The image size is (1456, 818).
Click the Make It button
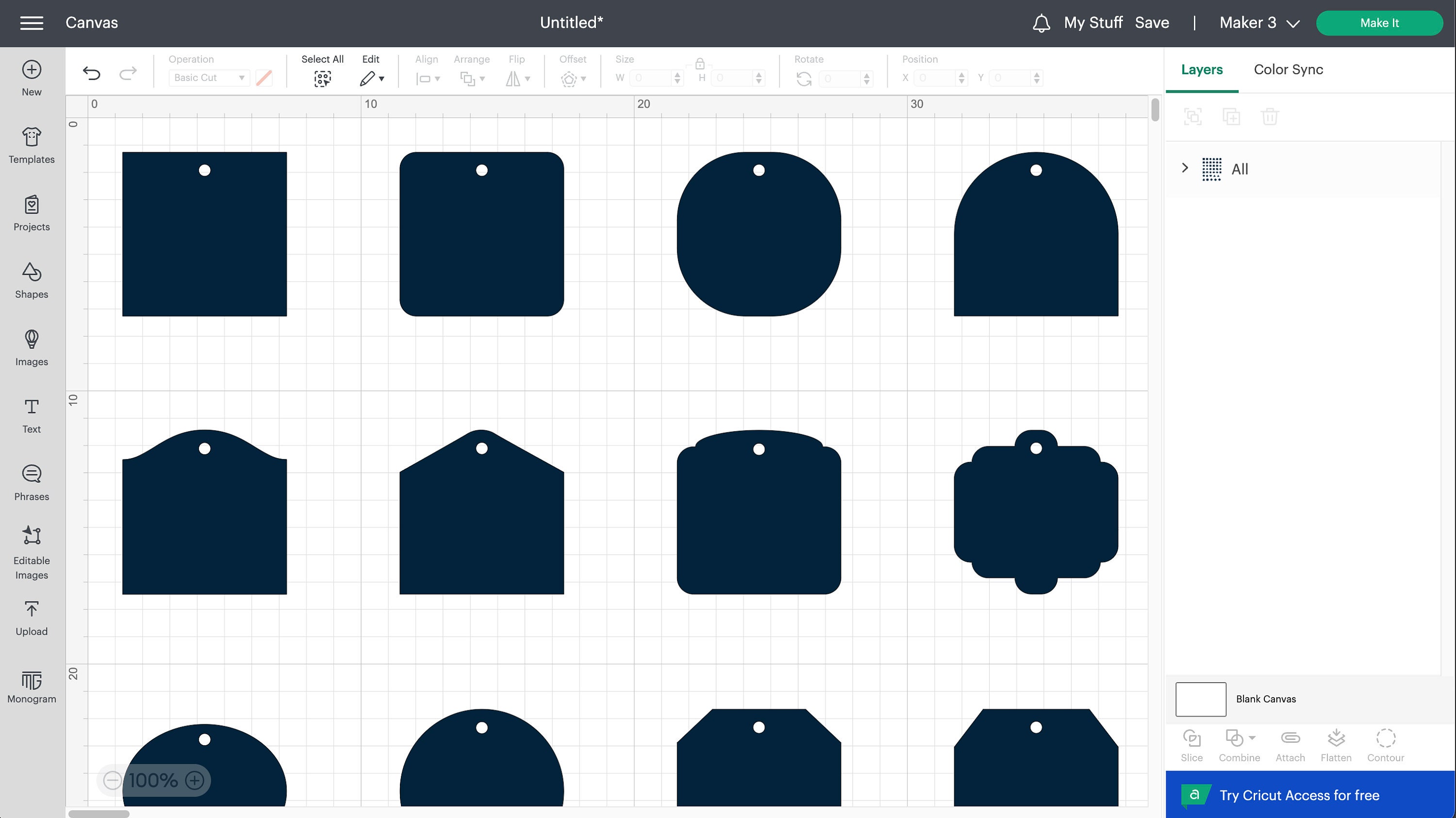[1379, 23]
